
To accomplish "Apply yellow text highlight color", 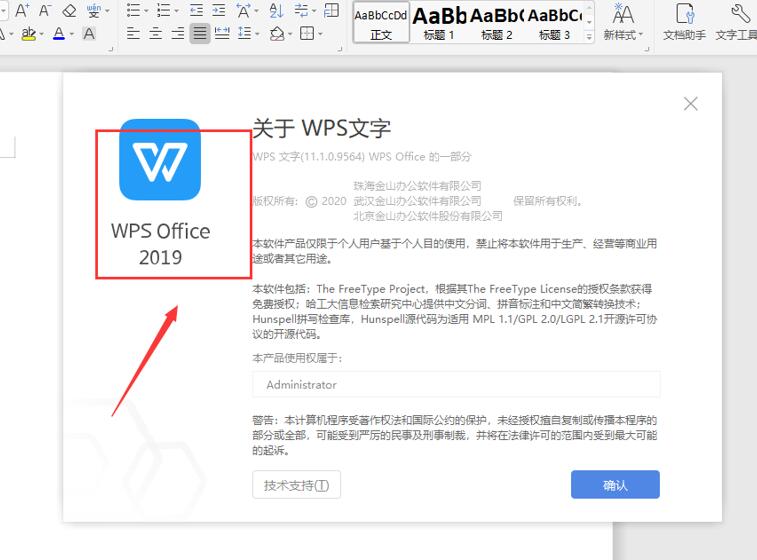I will click(28, 34).
